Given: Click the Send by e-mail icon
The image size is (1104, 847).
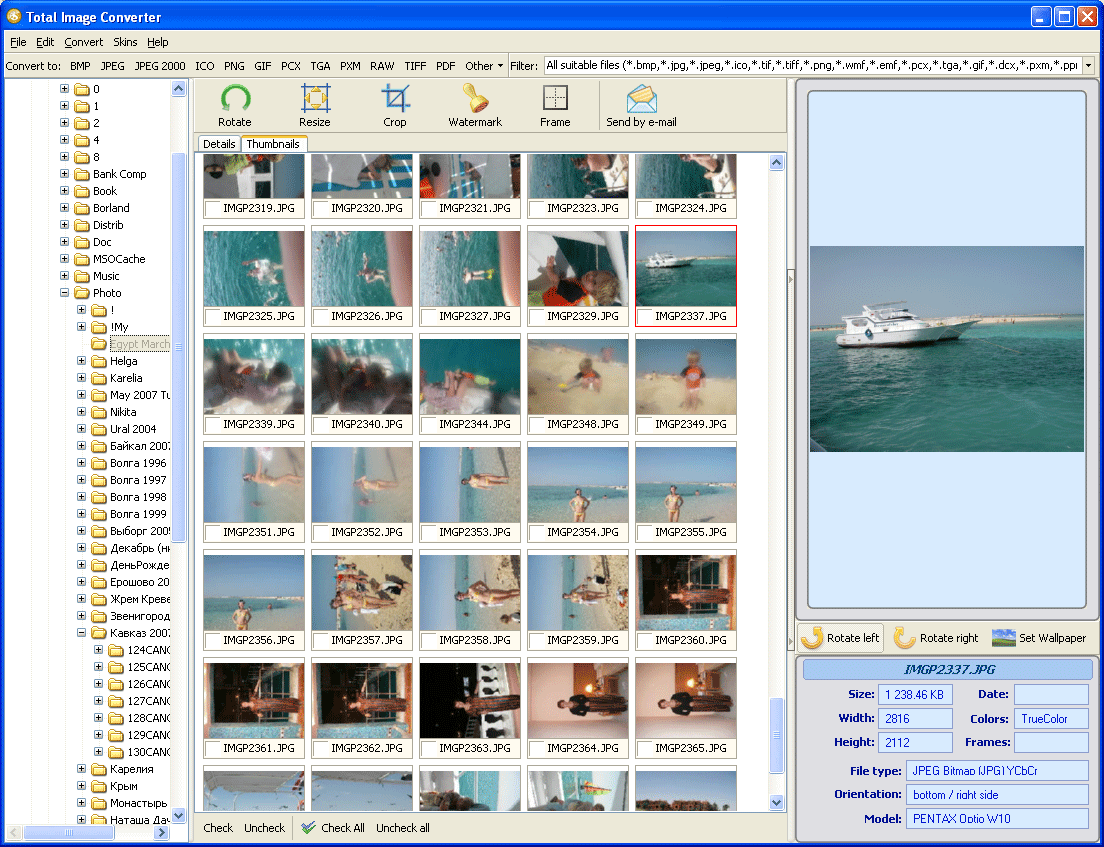Looking at the screenshot, I should [641, 99].
